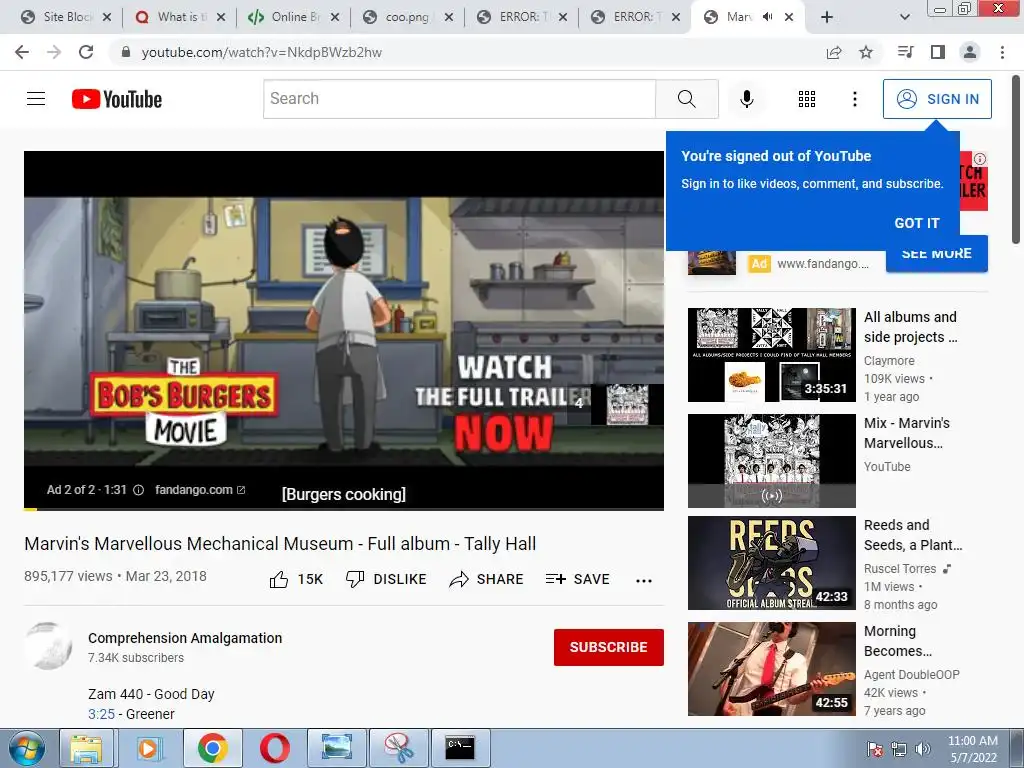1024x768 pixels.
Task: Open Opera browser from taskbar
Action: 275,748
